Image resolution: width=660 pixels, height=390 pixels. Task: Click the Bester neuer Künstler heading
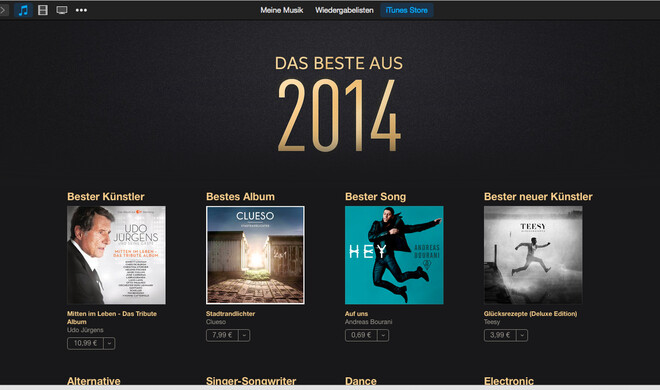(x=538, y=196)
